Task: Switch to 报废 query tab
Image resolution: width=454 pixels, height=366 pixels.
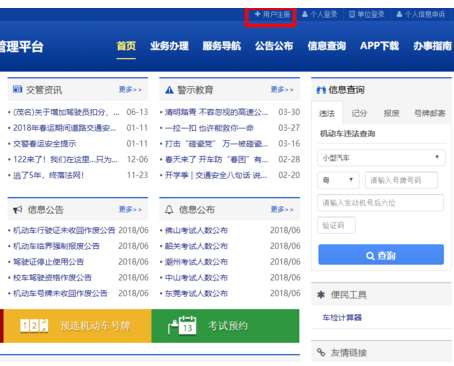Action: [391, 113]
